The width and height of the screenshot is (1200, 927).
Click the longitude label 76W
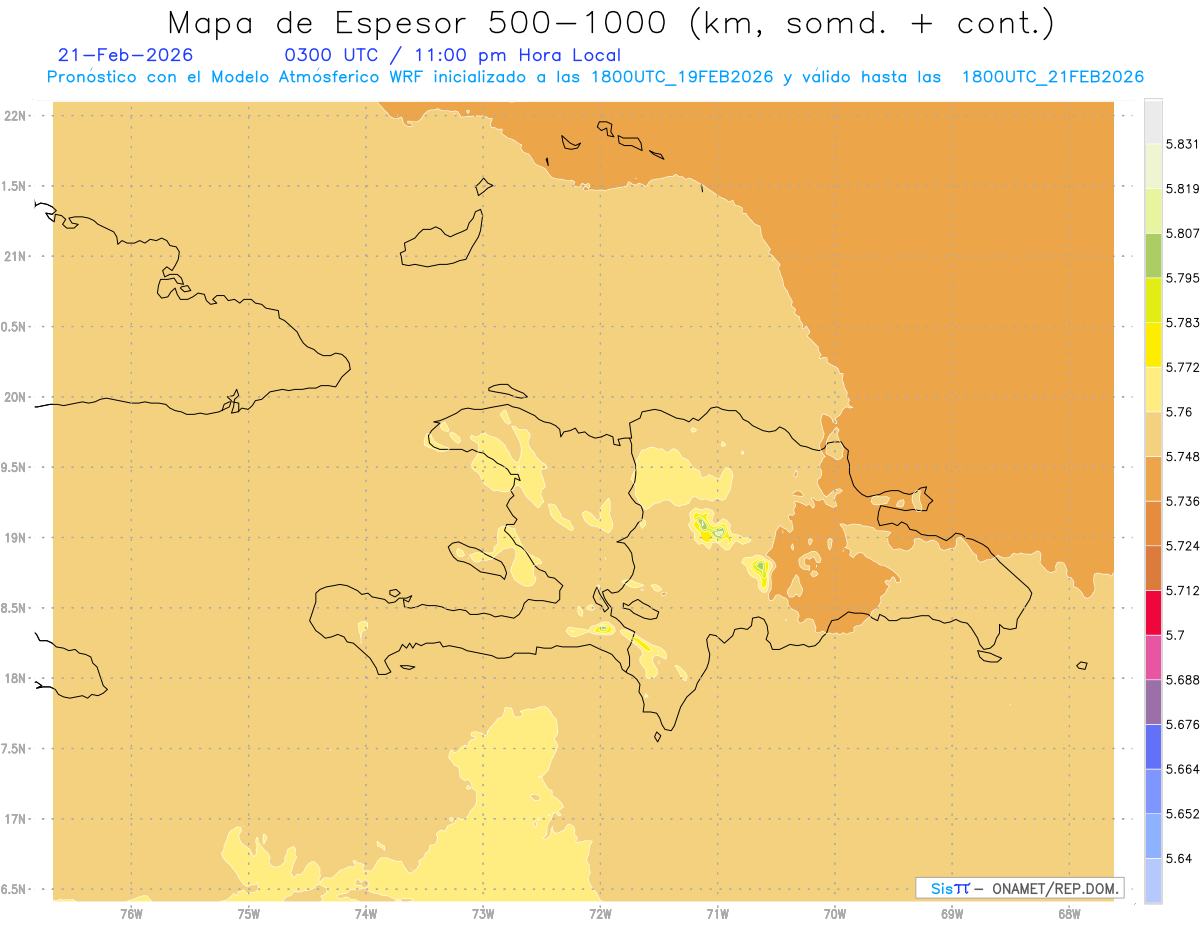coord(132,913)
